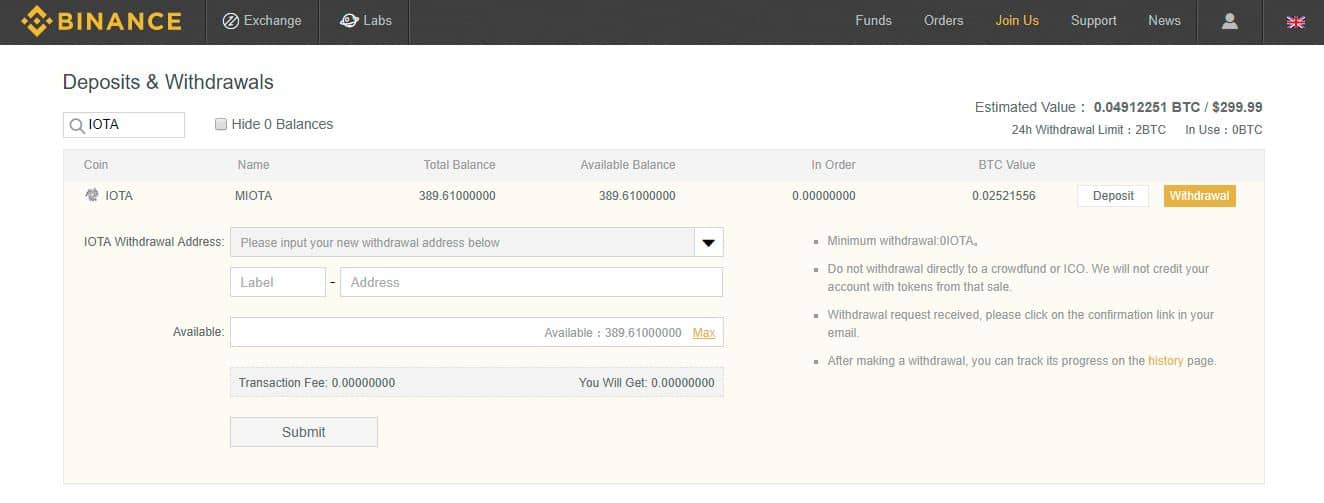This screenshot has height=503, width=1324.
Task: Open the News page
Action: 1164,20
